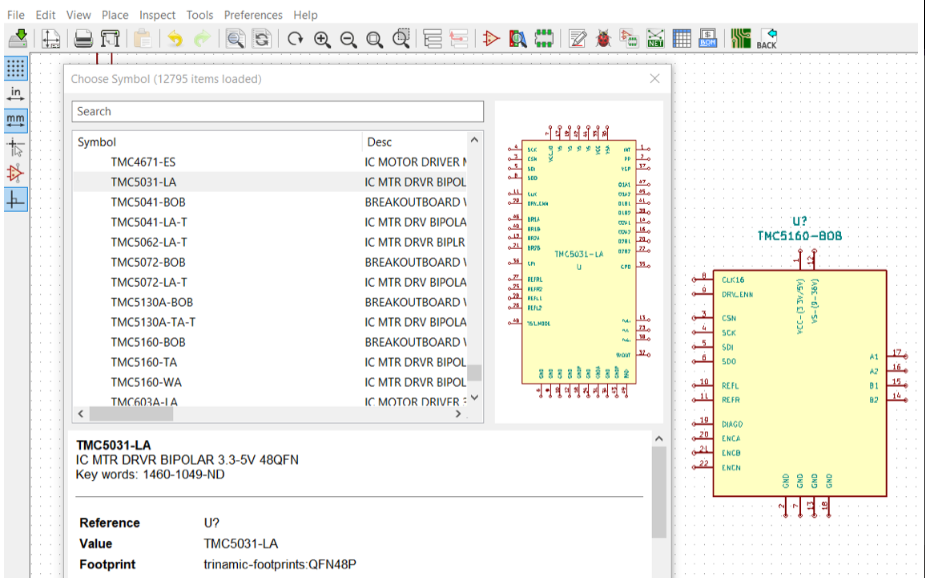Click horizontal scrollbar left arrow in list
Image resolution: width=925 pixels, height=578 pixels.
[x=81, y=414]
